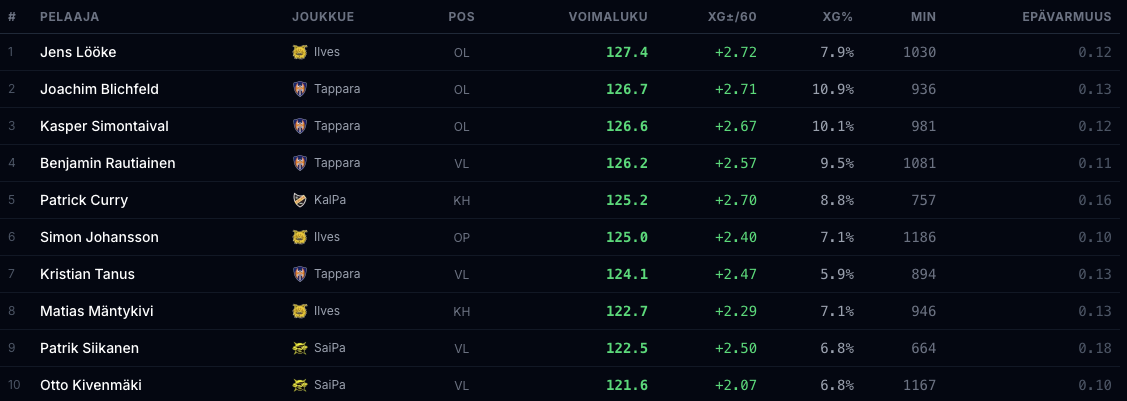Click the POS column header
This screenshot has width=1127, height=401.
[x=461, y=17]
